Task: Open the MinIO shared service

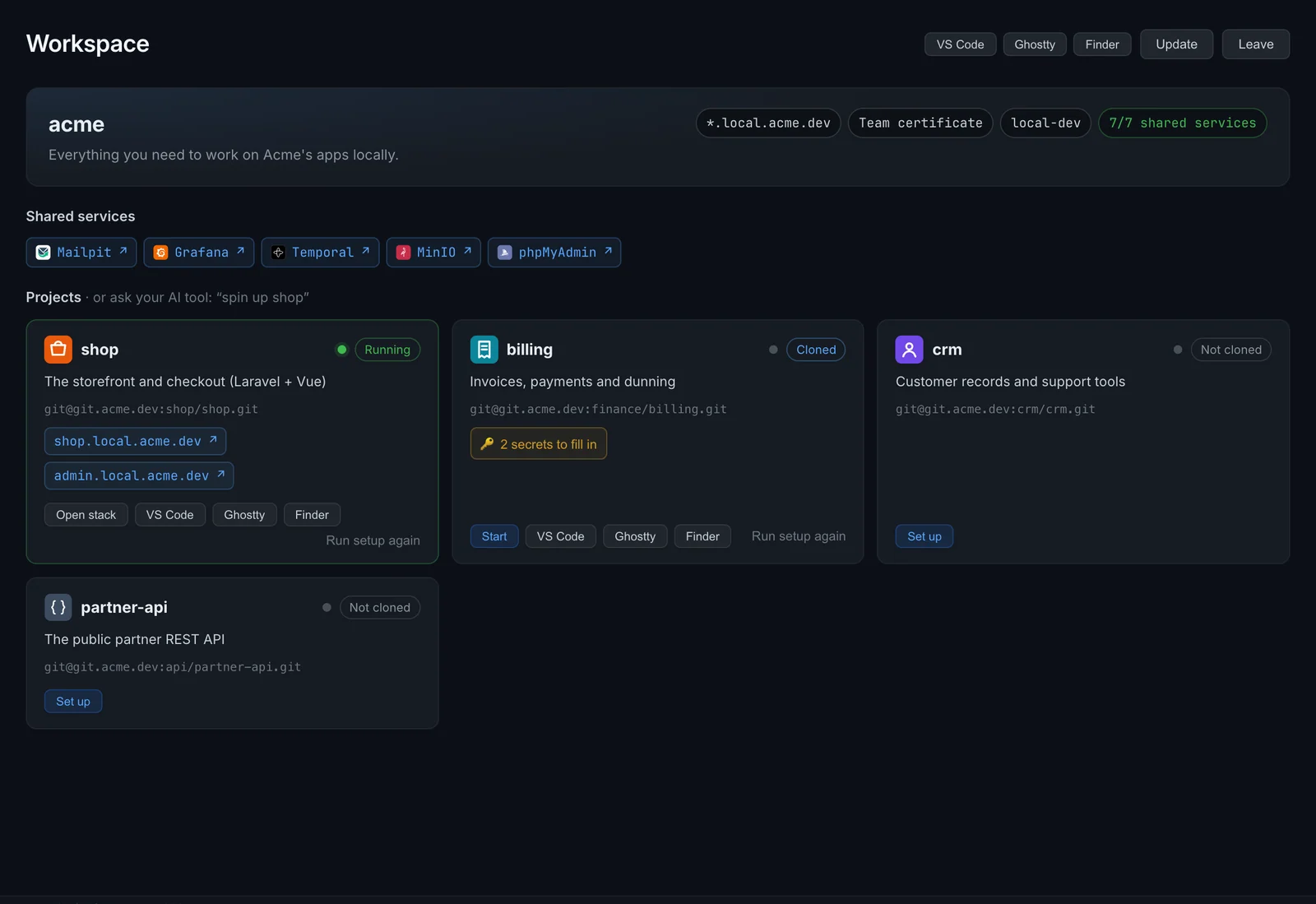Action: 433,253
